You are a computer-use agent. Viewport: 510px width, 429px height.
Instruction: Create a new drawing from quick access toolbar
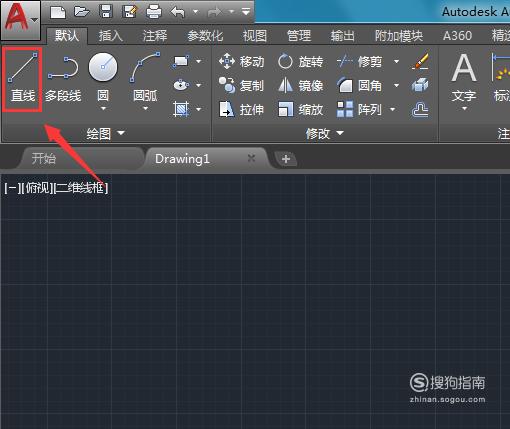pyautogui.click(x=58, y=12)
